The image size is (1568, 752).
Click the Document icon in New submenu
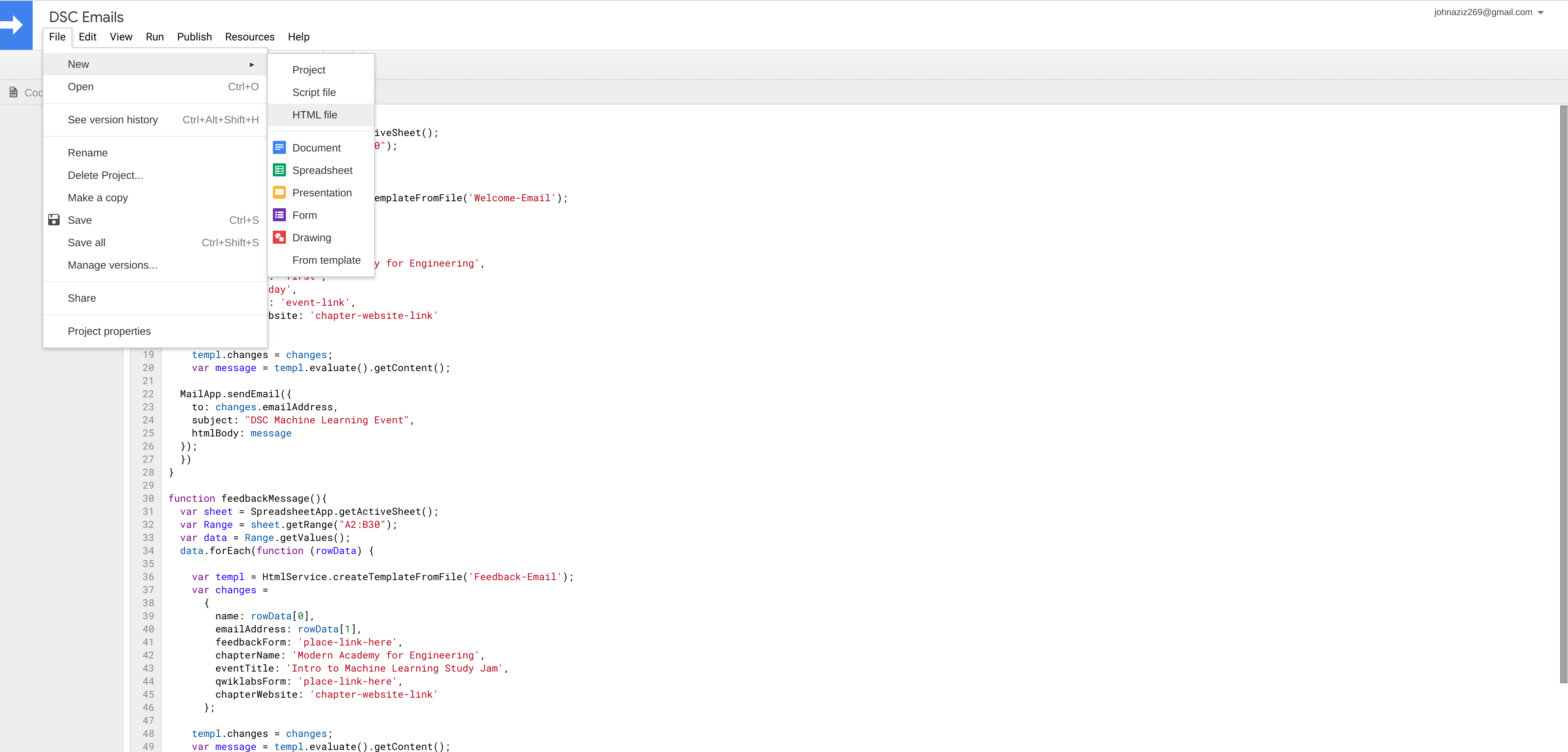pyautogui.click(x=279, y=147)
